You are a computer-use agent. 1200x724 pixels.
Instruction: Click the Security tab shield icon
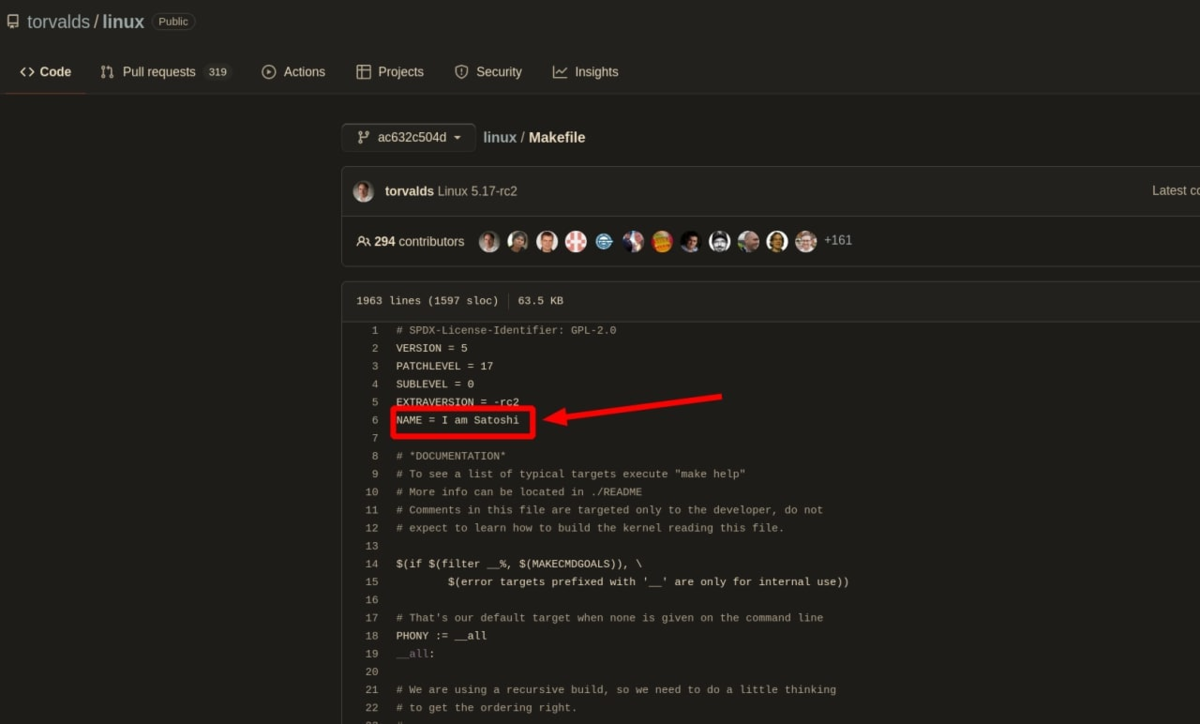click(x=461, y=72)
